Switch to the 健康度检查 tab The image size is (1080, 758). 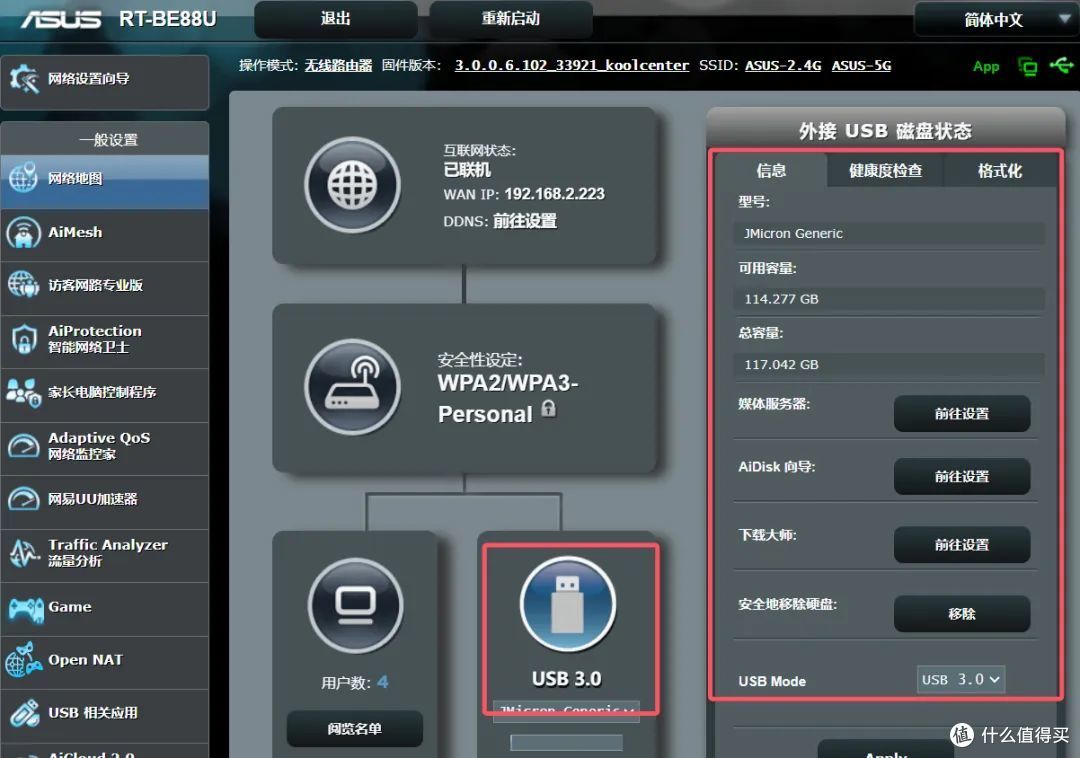click(x=886, y=170)
